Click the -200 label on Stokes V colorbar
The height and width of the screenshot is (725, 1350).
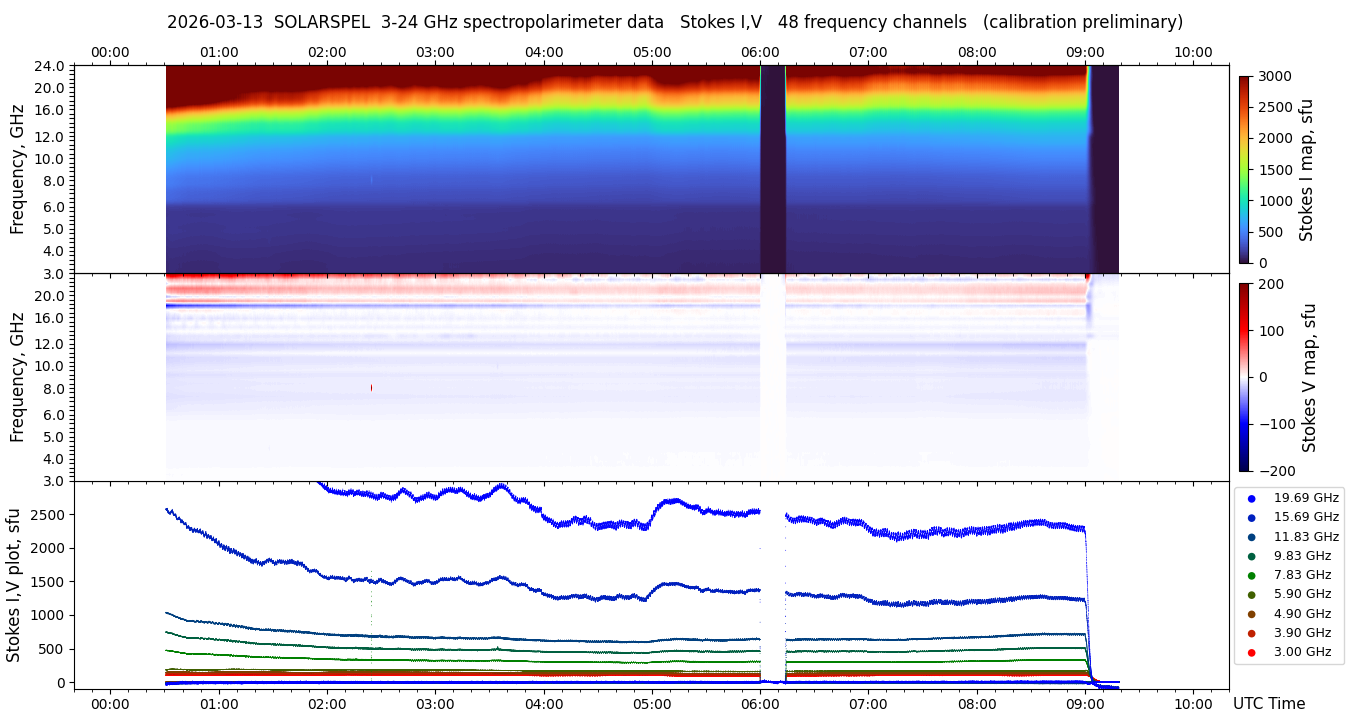pyautogui.click(x=1277, y=470)
